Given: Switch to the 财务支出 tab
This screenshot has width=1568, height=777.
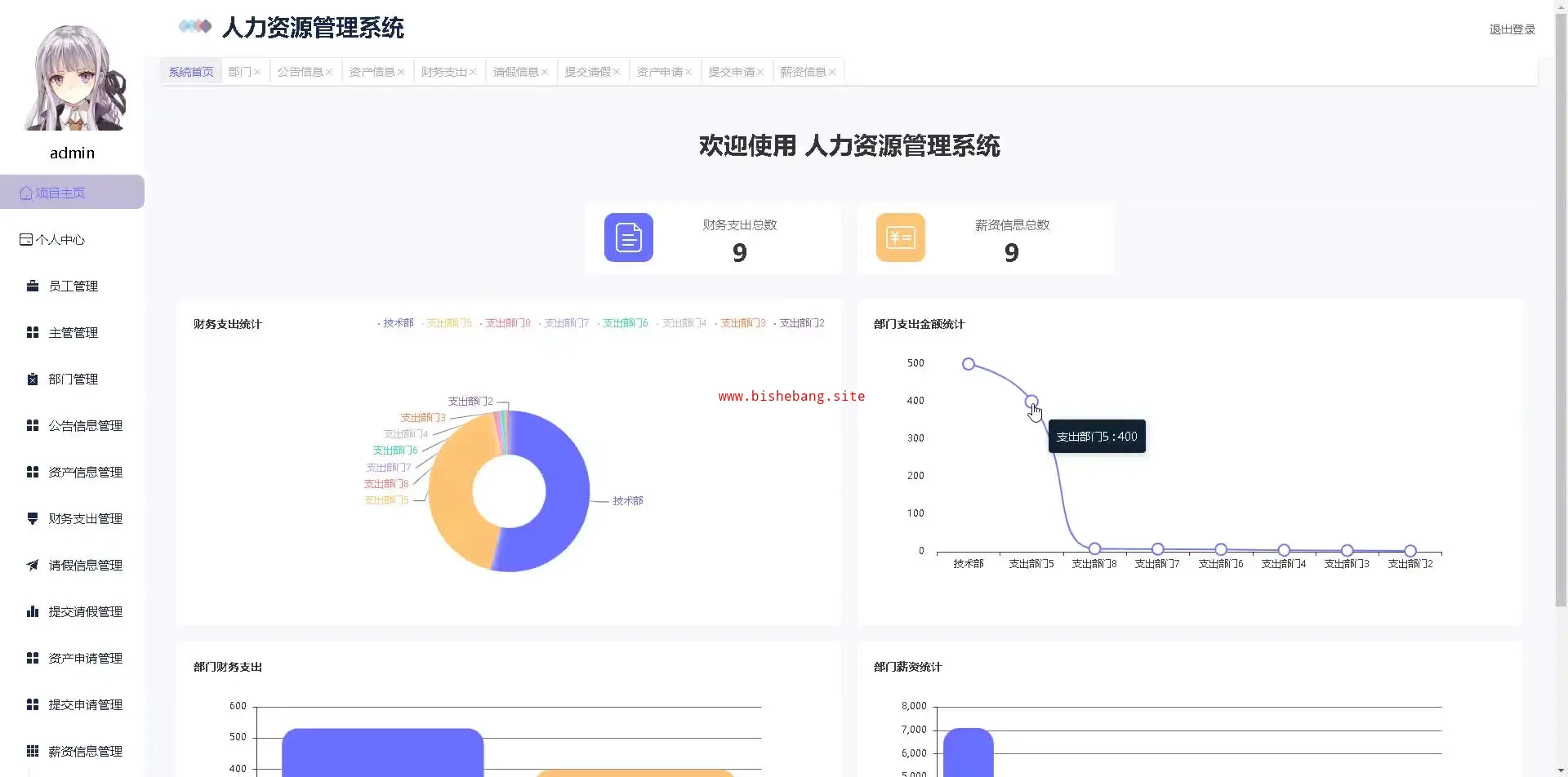Looking at the screenshot, I should click(x=443, y=72).
